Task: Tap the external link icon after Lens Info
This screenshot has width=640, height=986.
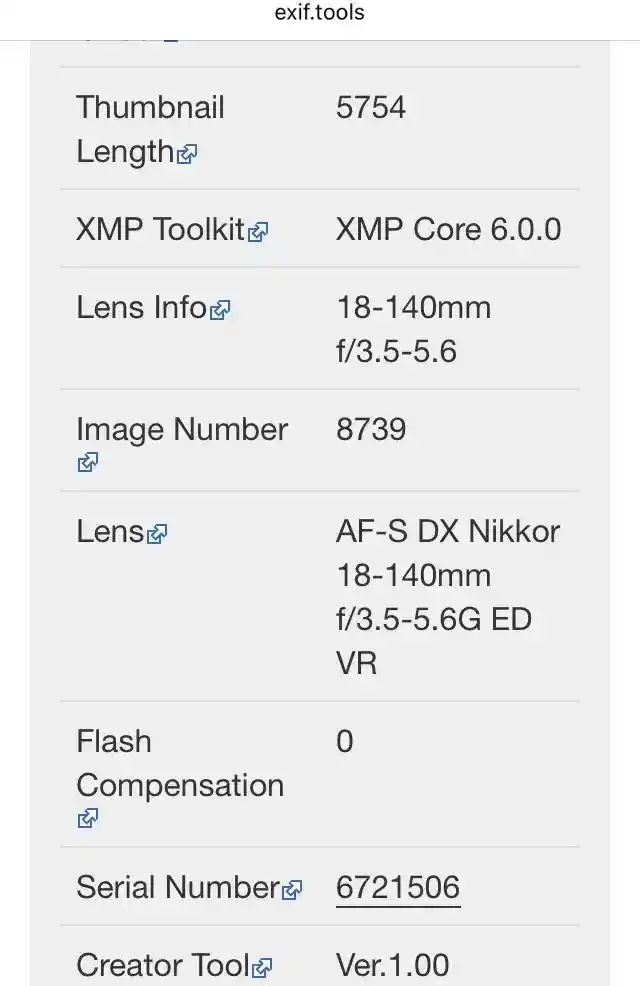Action: tap(220, 310)
